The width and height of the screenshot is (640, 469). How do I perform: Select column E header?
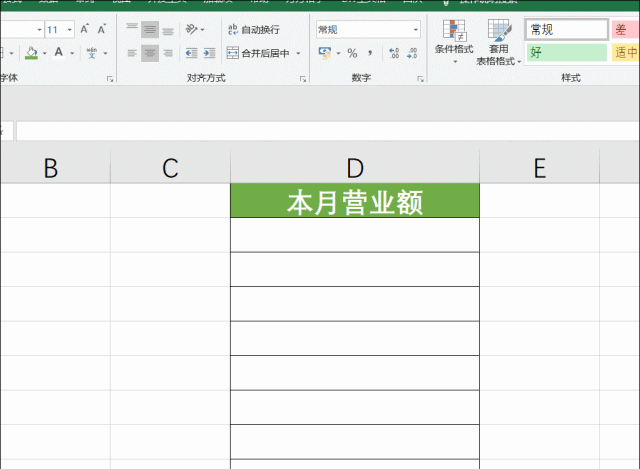[540, 167]
